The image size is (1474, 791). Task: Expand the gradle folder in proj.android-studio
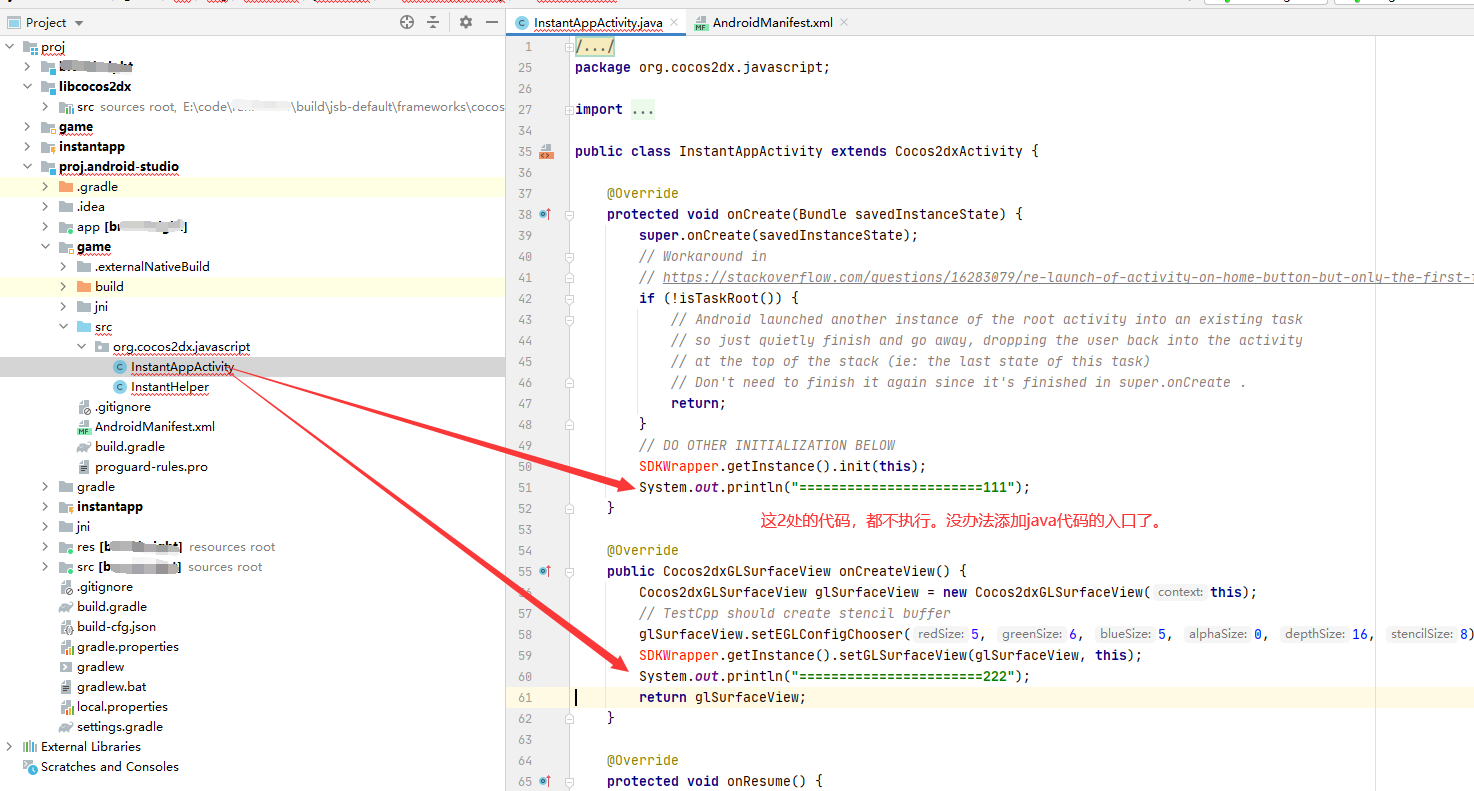click(x=46, y=487)
